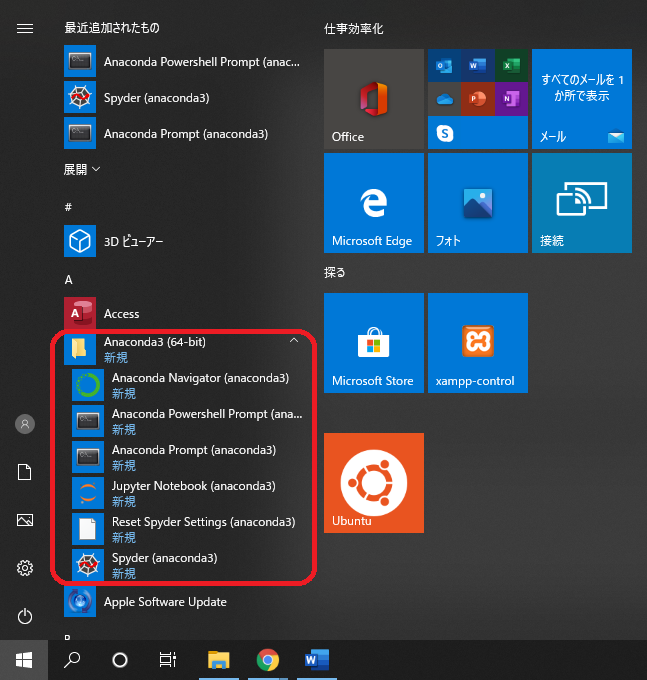647x680 pixels.
Task: Open the メール tile
Action: 582,99
